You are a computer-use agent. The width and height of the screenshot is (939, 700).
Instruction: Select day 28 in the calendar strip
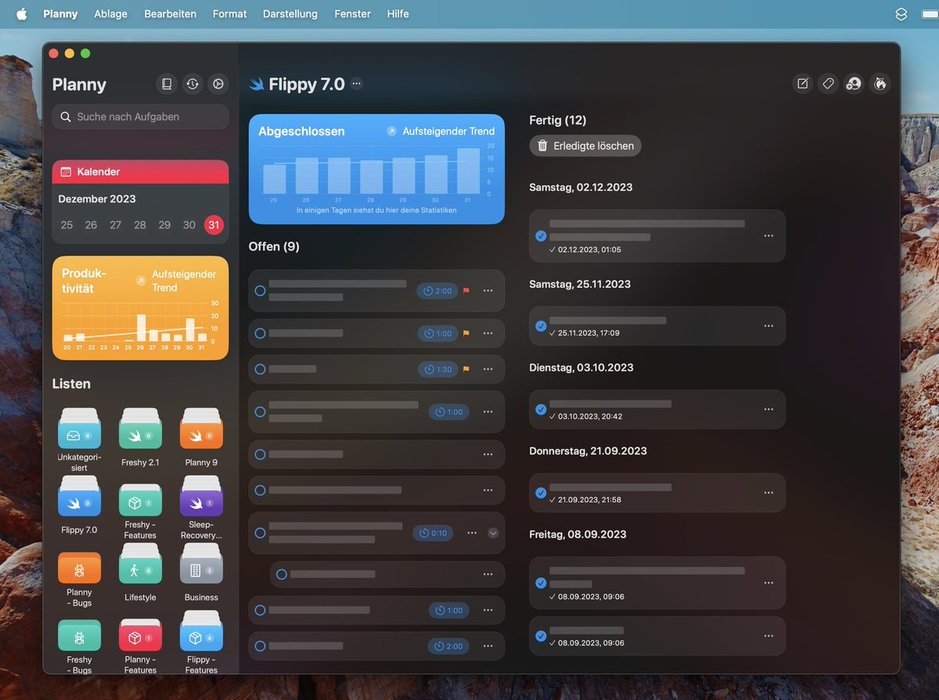[140, 225]
